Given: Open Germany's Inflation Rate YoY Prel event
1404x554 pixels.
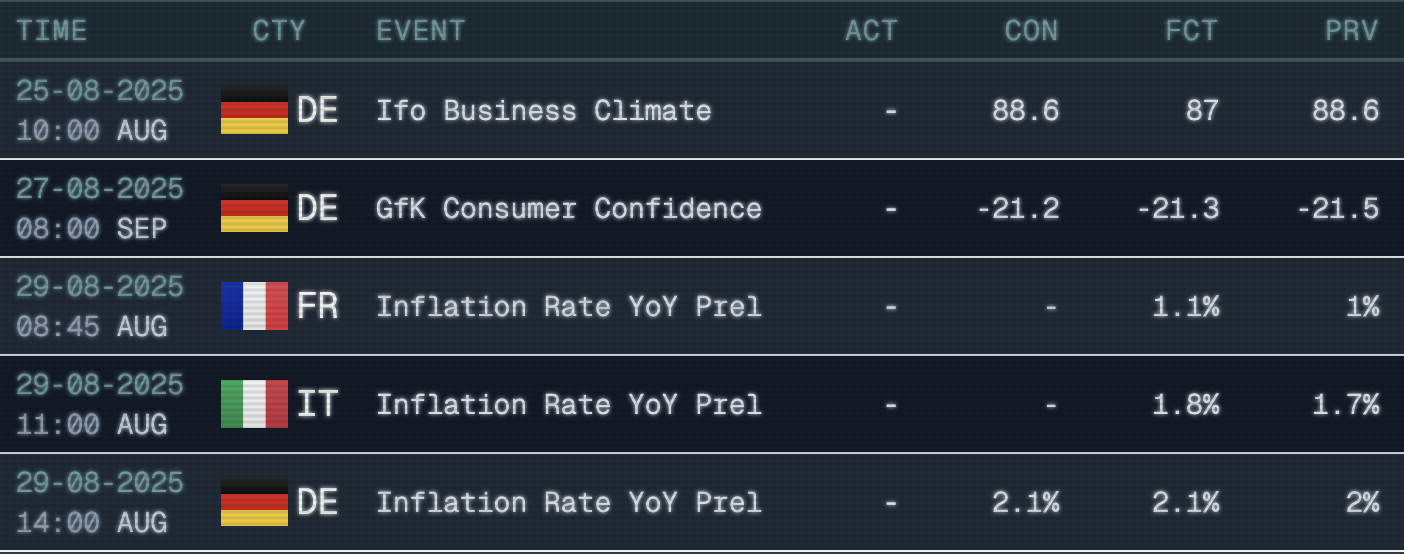Looking at the screenshot, I should [568, 502].
